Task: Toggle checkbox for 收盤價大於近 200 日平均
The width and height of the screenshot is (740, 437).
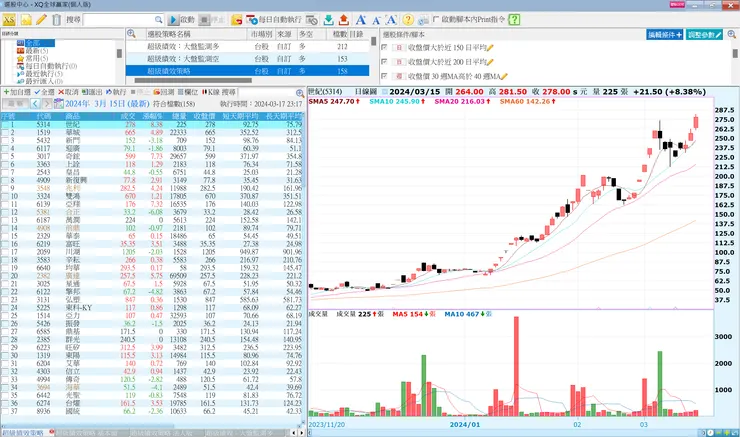Action: coord(384,61)
